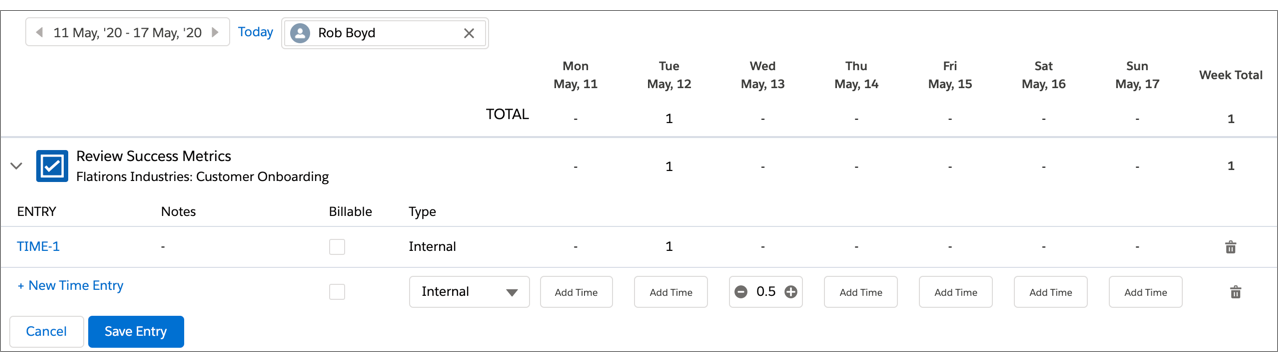Screen dimensions: 1278x362
Task: Click the Review Success Metrics task icon
Action: [x=52, y=166]
